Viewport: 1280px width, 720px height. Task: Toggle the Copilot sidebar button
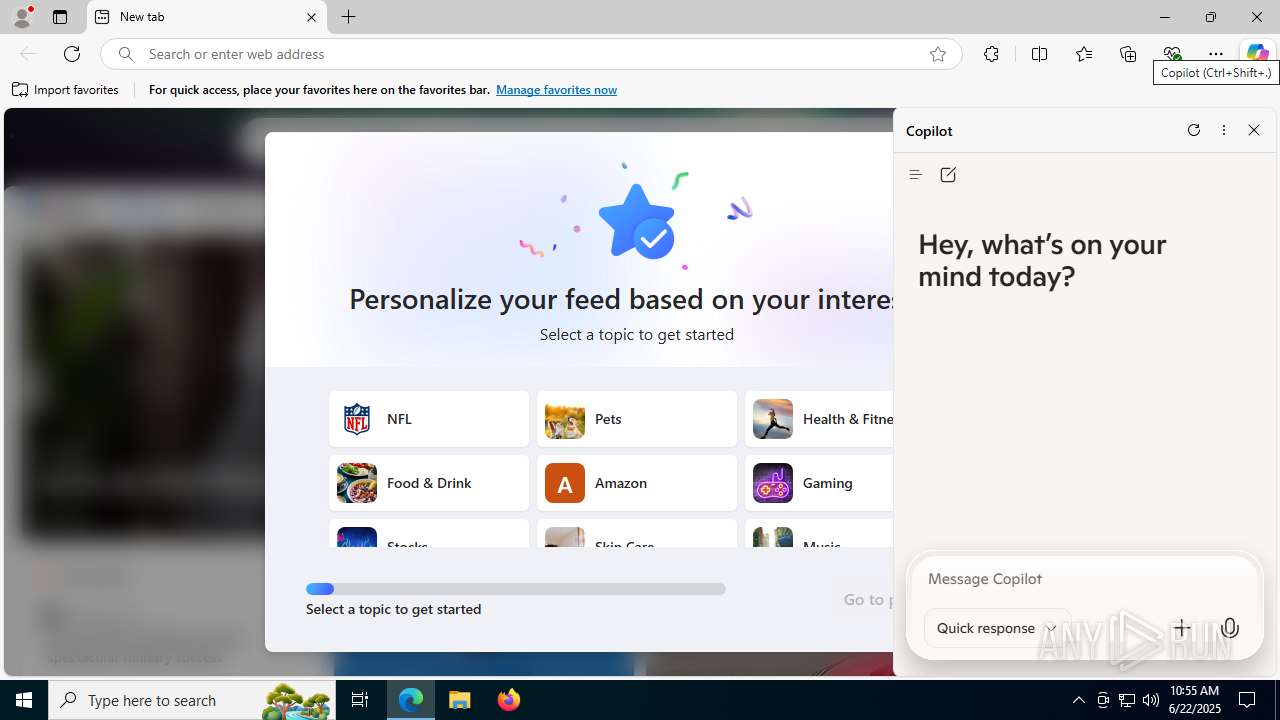(1257, 54)
